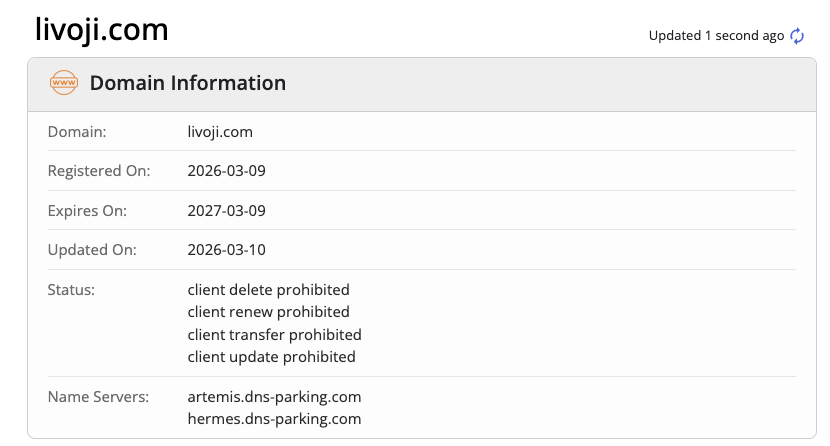Click the Updated 1 second ago text

716,36
